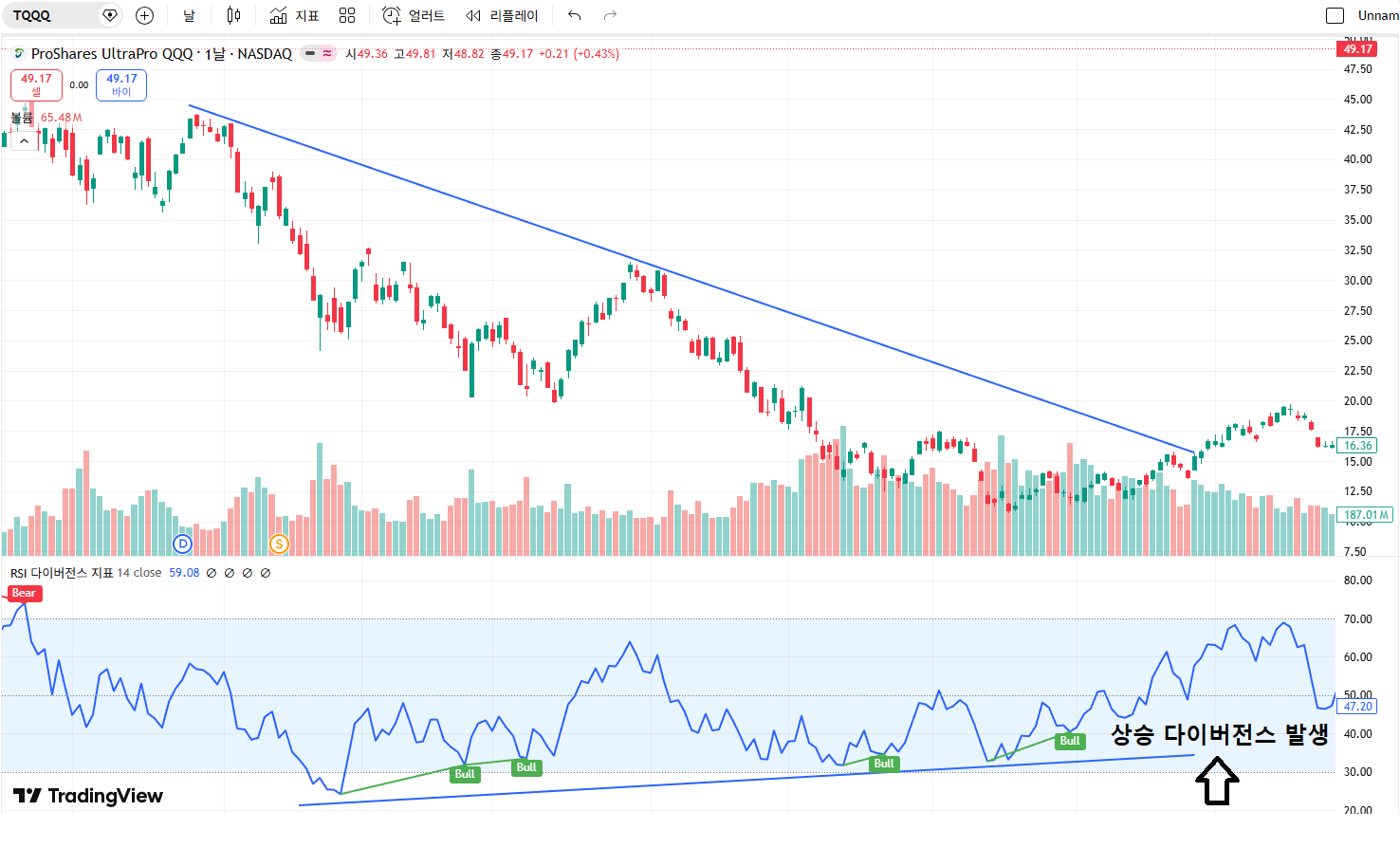Click the red 49.17 price label on the axis
Screen dimensions: 1400x848
pos(1357,49)
